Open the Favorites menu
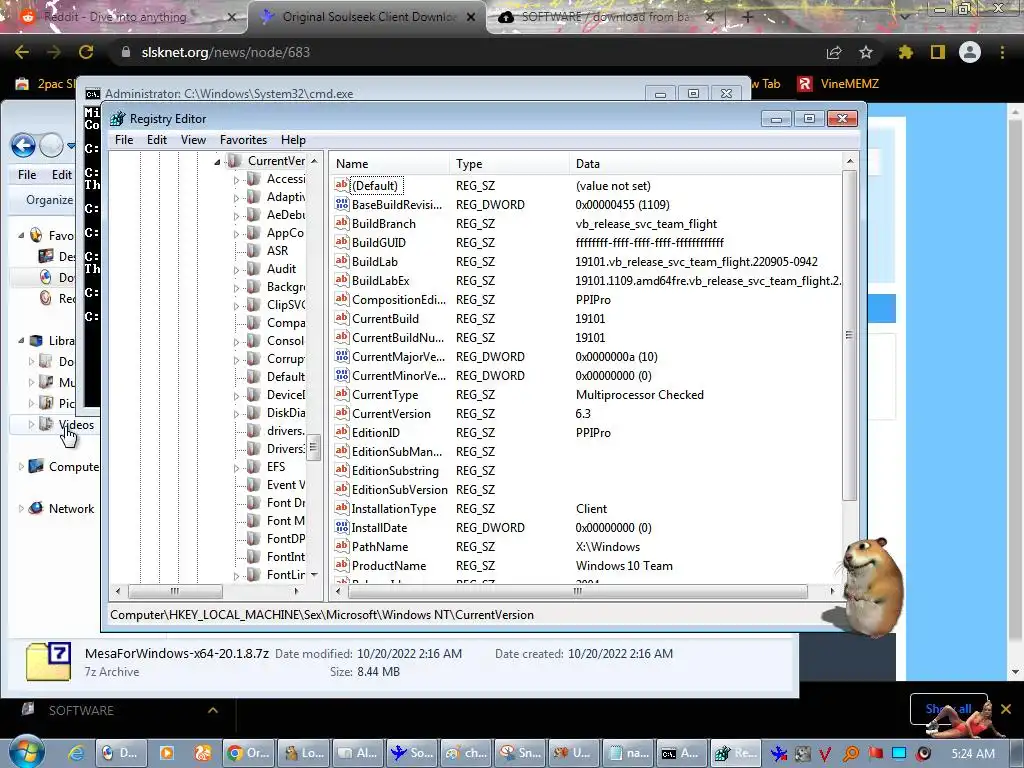The height and width of the screenshot is (768, 1024). pyautogui.click(x=243, y=140)
